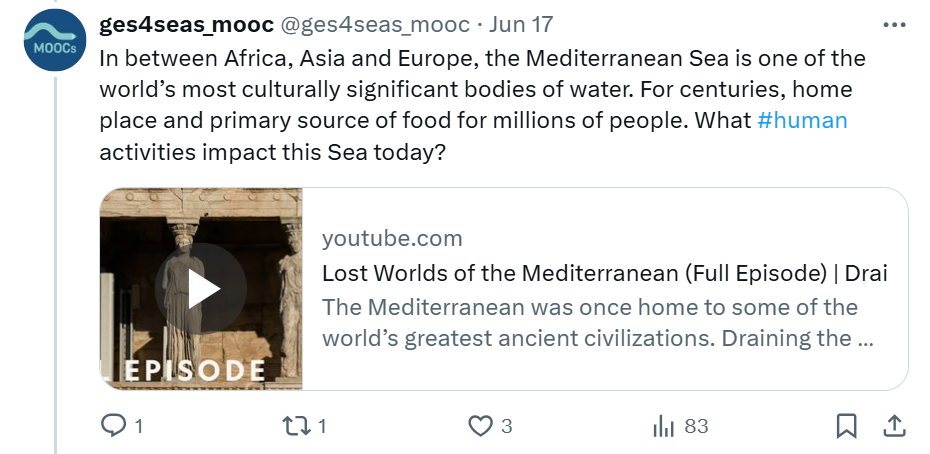
Task: Click the reply speech bubble icon
Action: point(116,426)
